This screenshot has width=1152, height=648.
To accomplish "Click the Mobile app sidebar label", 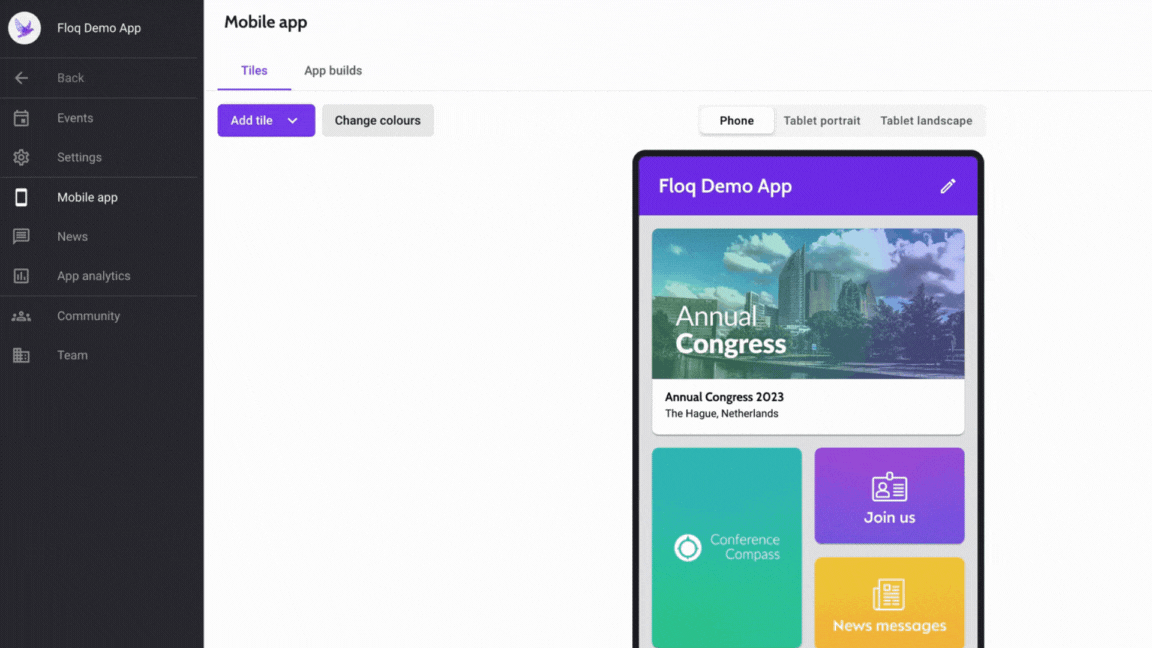I will [87, 197].
